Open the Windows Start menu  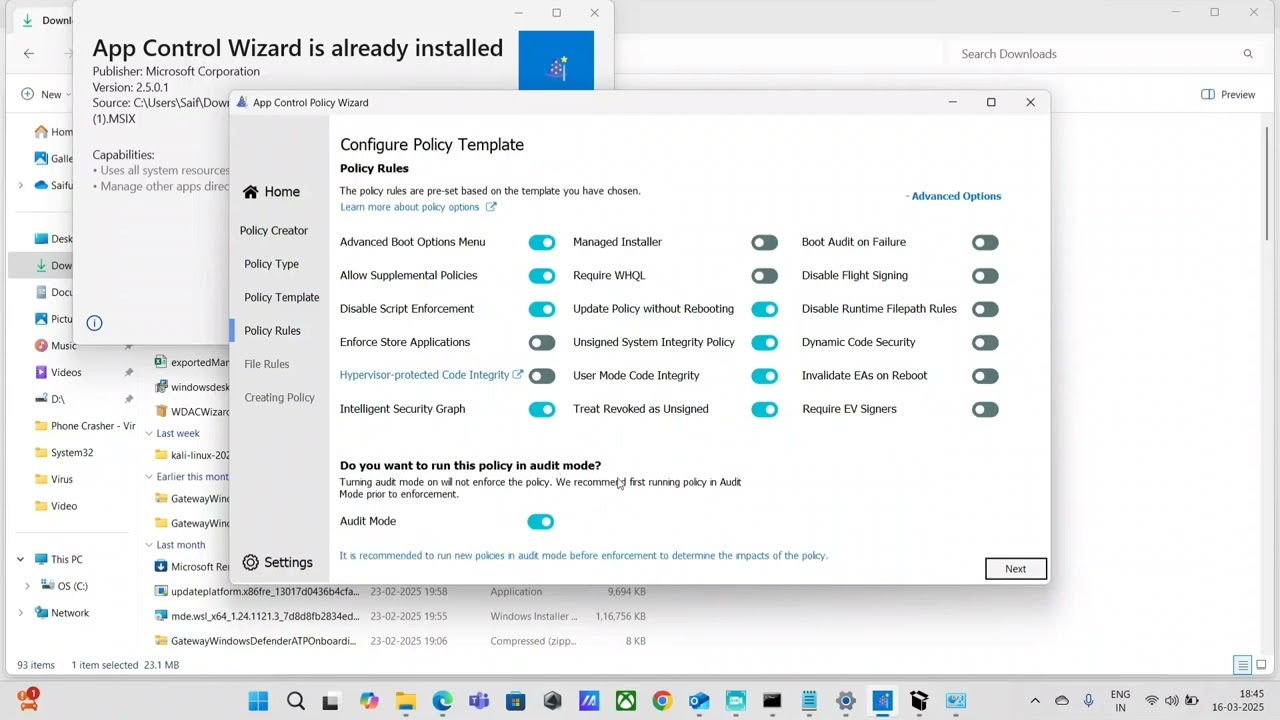[258, 701]
